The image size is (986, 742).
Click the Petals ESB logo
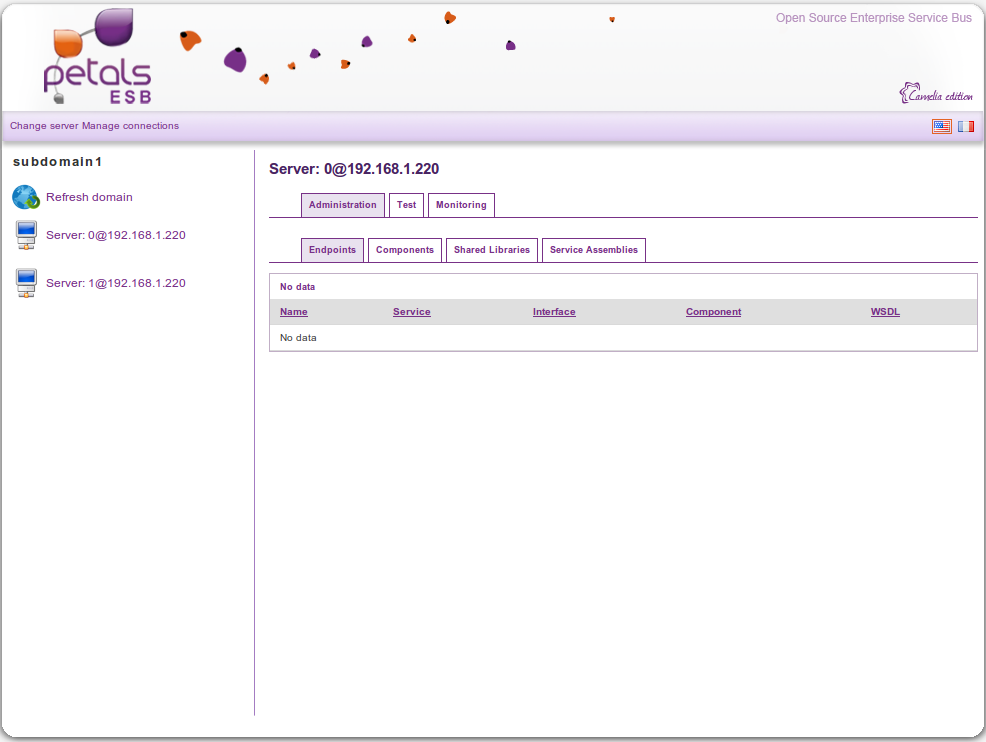pos(98,59)
